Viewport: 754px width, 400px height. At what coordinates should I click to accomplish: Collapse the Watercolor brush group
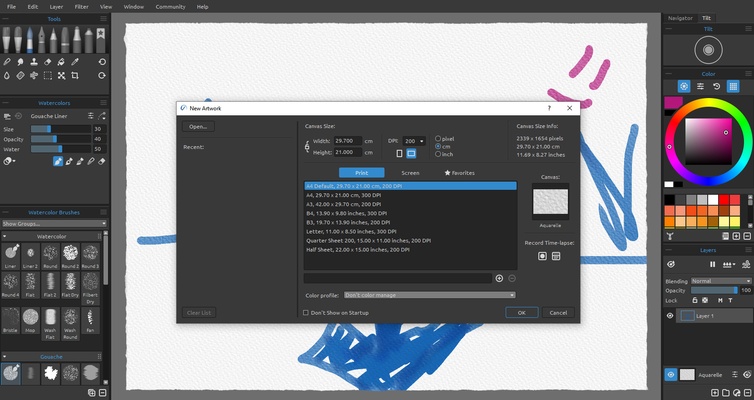point(4,237)
